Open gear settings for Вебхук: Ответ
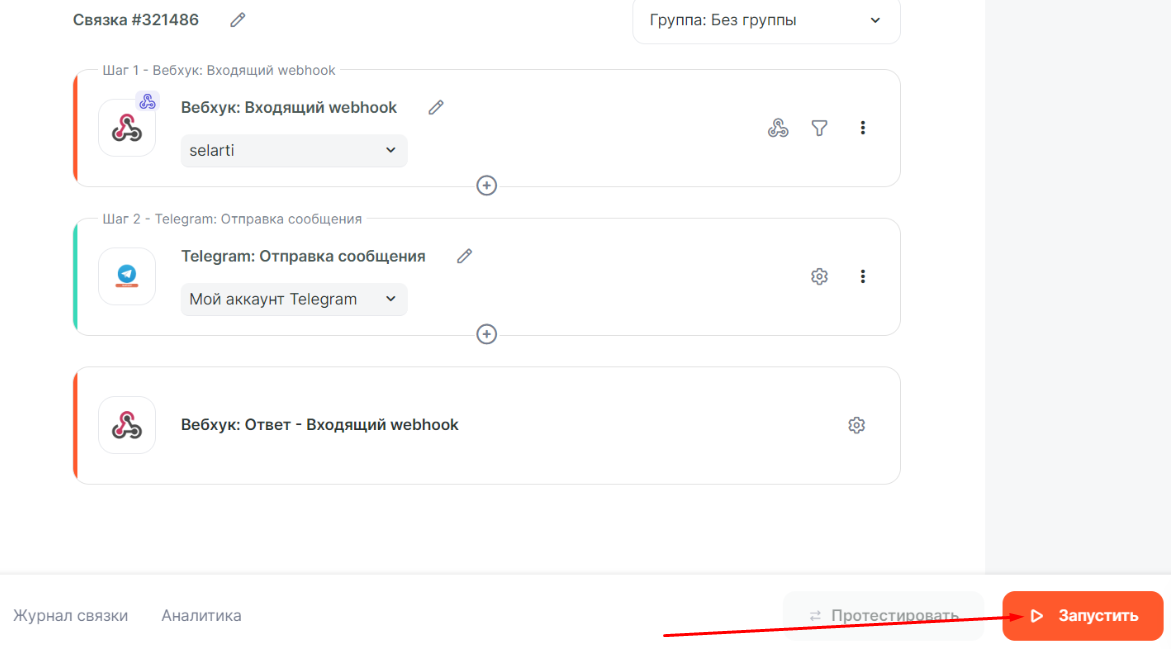Screen dimensions: 1171x649 (x=856, y=425)
